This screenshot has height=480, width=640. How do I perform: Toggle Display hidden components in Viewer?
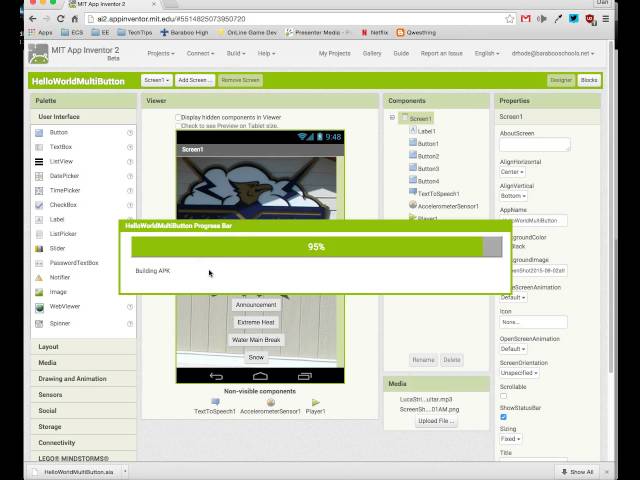point(178,118)
